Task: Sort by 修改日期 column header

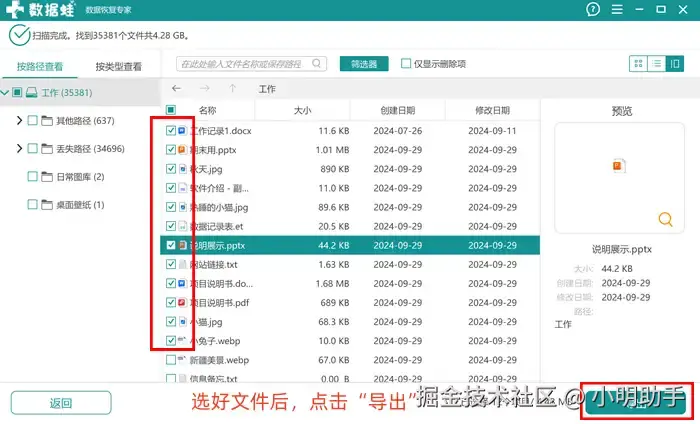Action: [492, 110]
